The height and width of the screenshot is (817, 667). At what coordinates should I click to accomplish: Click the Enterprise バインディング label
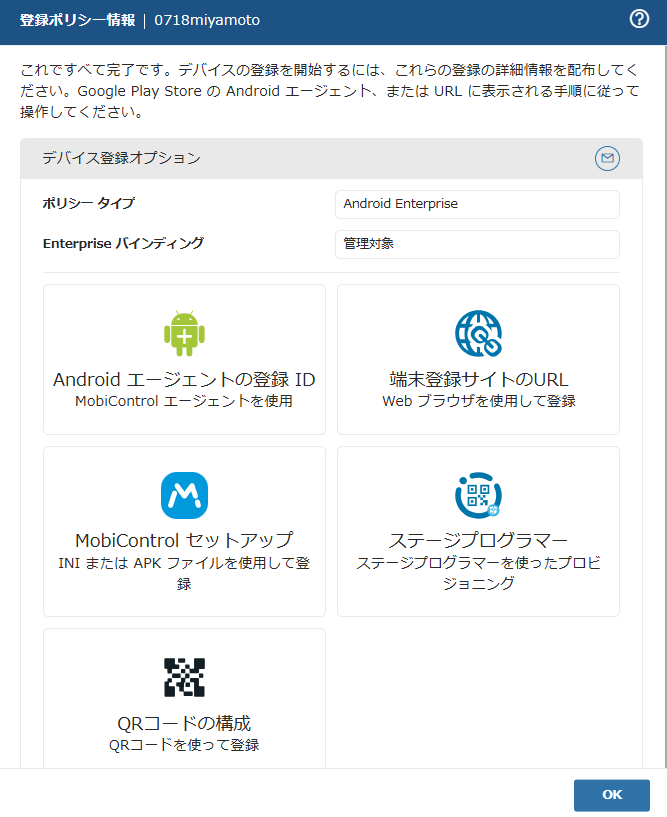point(123,243)
